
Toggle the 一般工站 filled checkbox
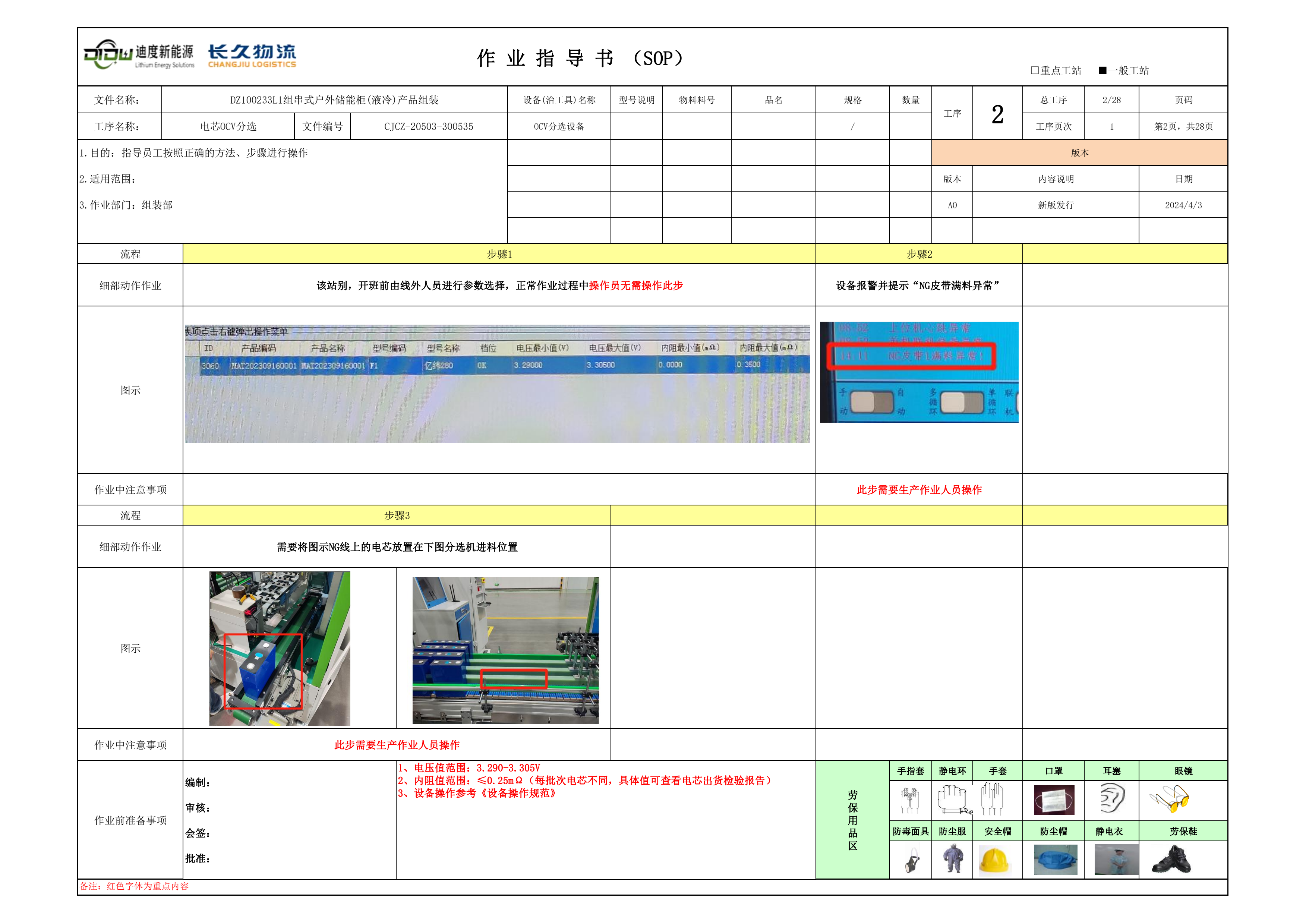point(1102,70)
